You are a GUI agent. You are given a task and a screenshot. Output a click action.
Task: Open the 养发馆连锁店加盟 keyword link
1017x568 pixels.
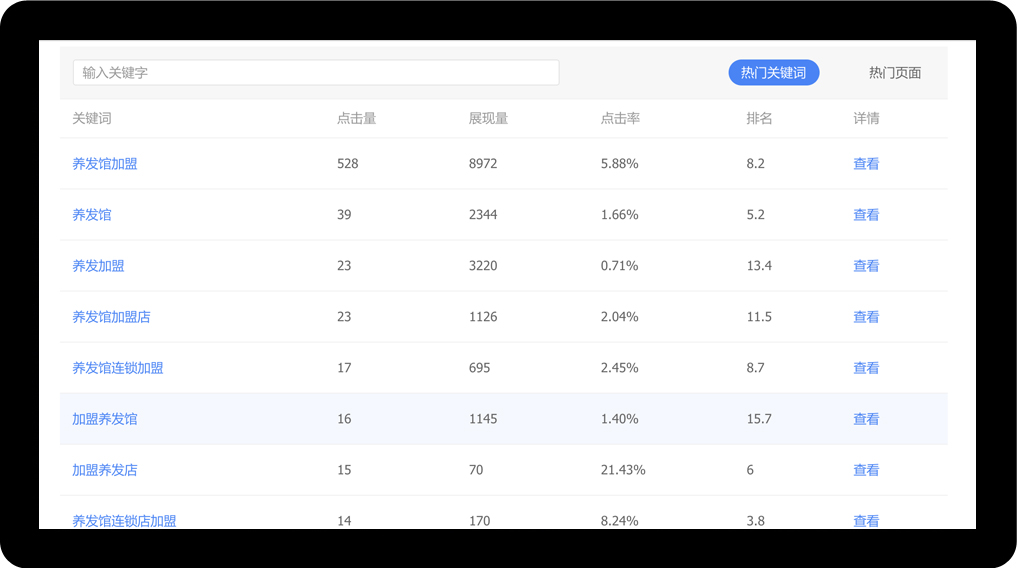tap(124, 520)
